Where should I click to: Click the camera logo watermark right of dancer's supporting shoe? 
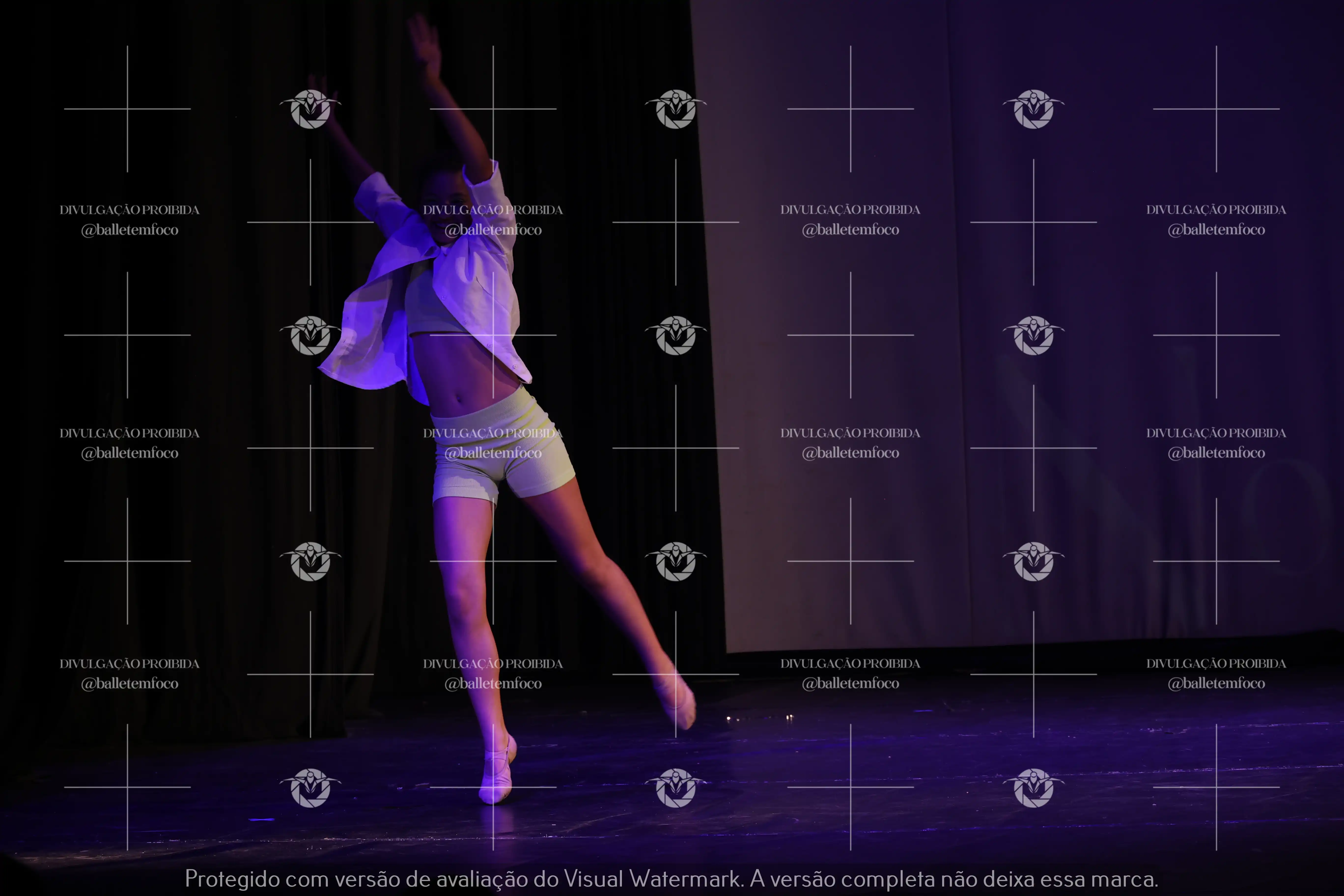click(x=676, y=787)
